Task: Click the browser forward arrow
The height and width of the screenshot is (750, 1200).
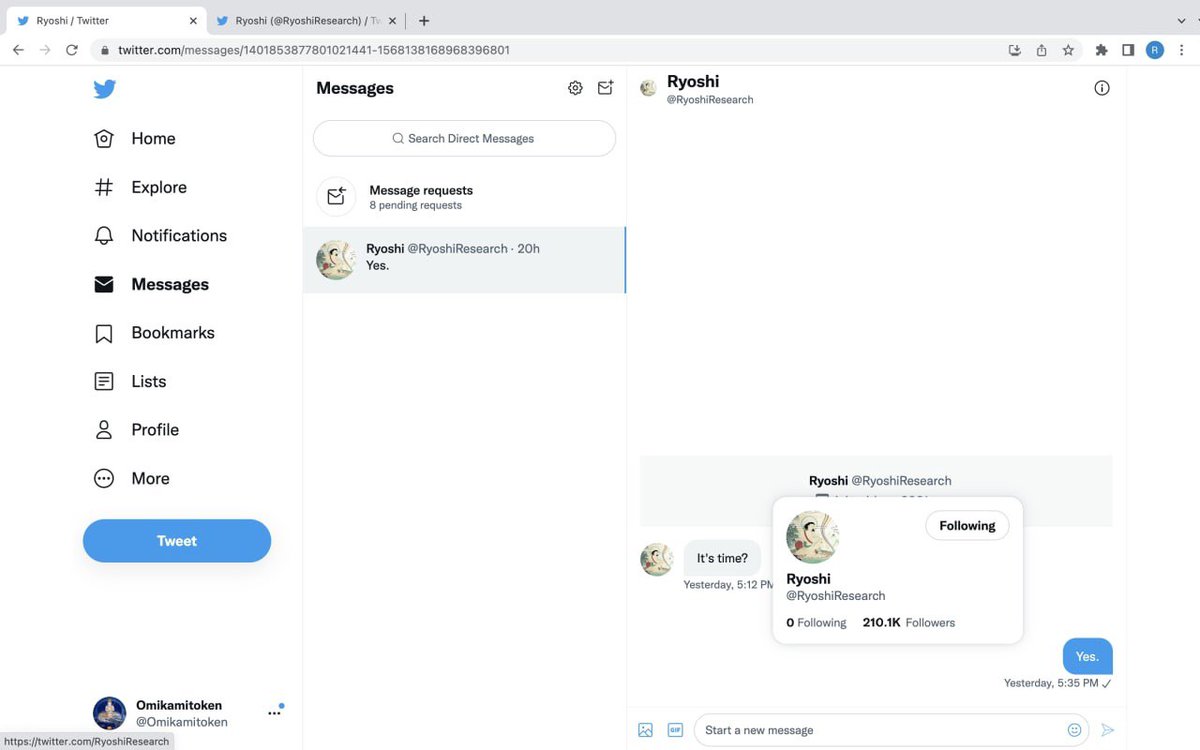Action: point(45,50)
